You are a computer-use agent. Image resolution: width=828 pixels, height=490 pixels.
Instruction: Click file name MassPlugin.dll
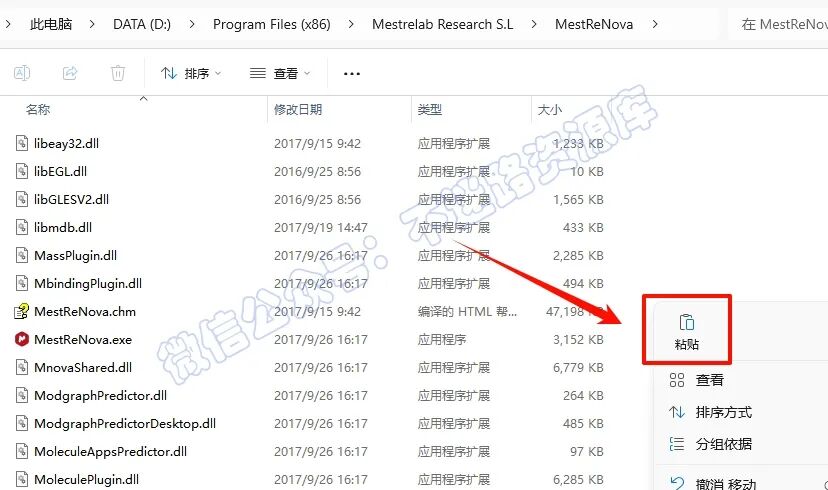(76, 256)
